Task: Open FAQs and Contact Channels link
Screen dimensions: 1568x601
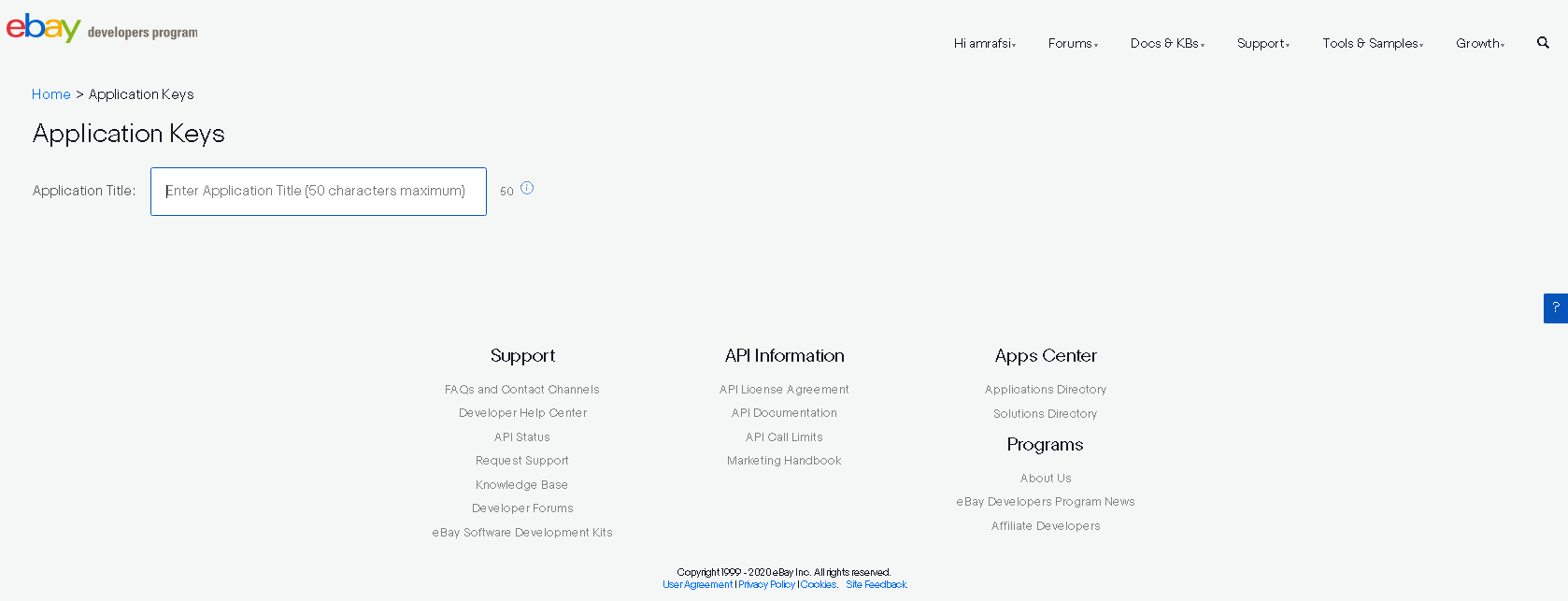Action: tap(522, 390)
